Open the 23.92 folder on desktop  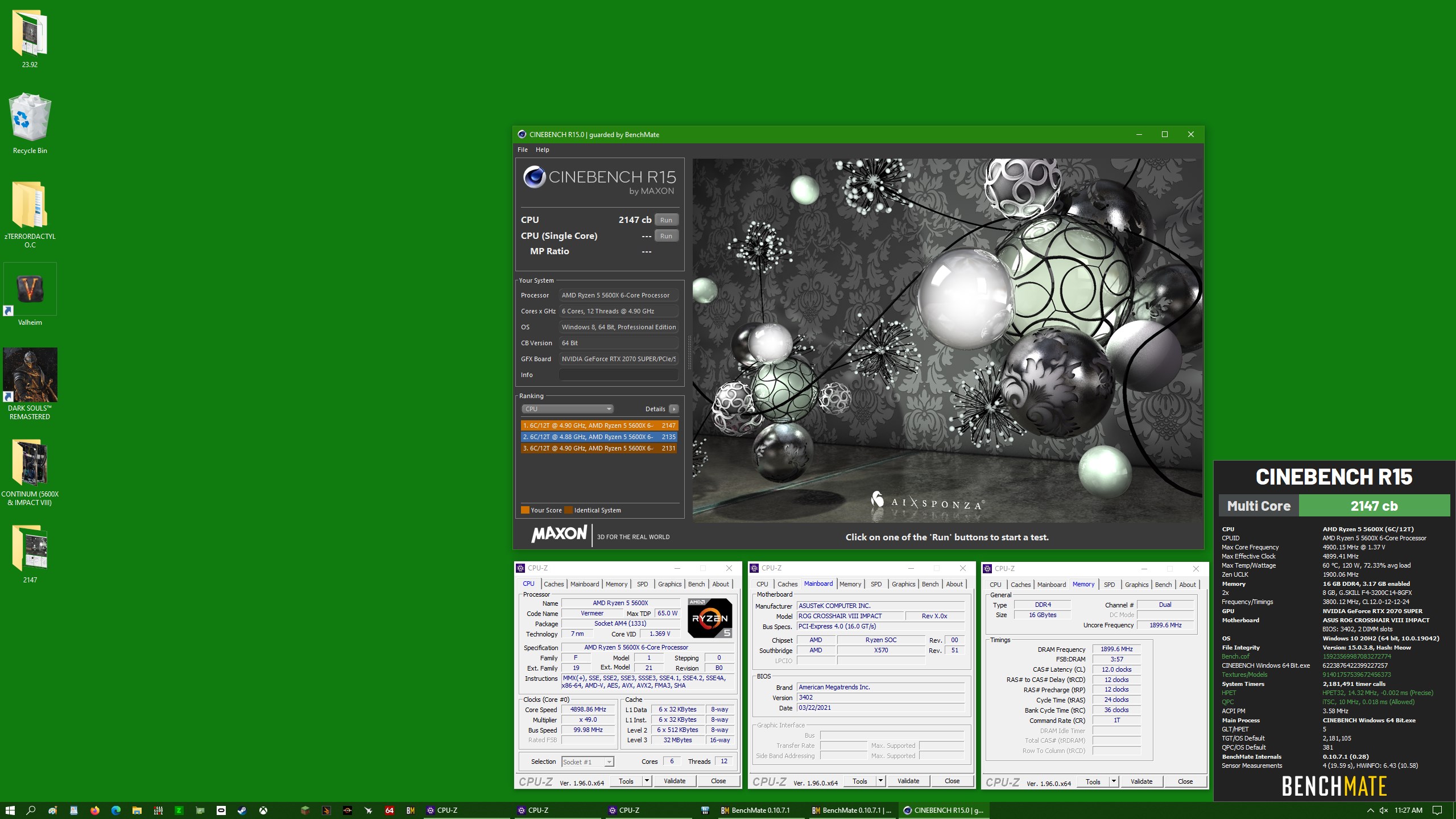point(30,38)
